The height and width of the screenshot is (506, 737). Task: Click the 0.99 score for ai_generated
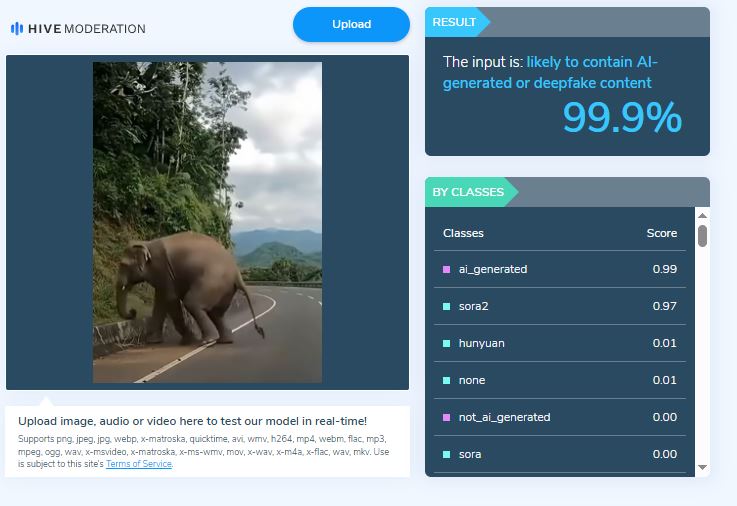tap(664, 269)
